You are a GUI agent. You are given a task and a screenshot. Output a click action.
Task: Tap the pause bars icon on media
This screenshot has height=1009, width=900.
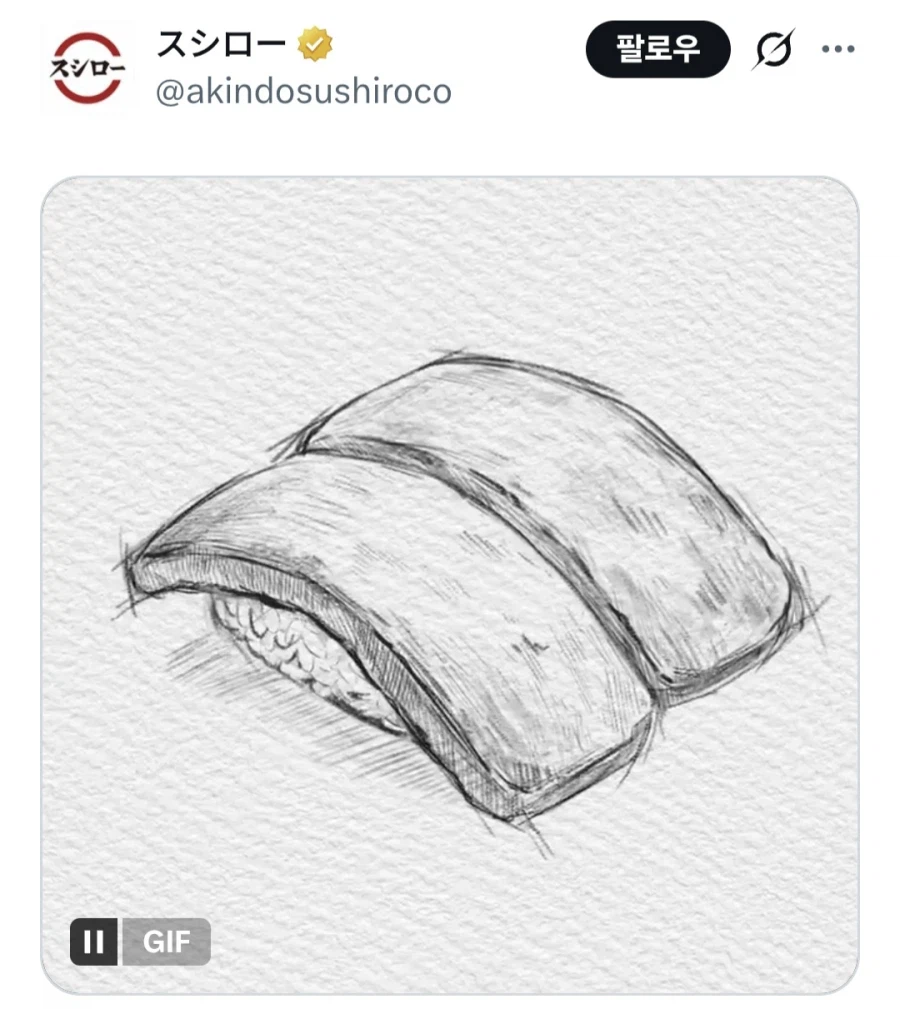click(94, 941)
